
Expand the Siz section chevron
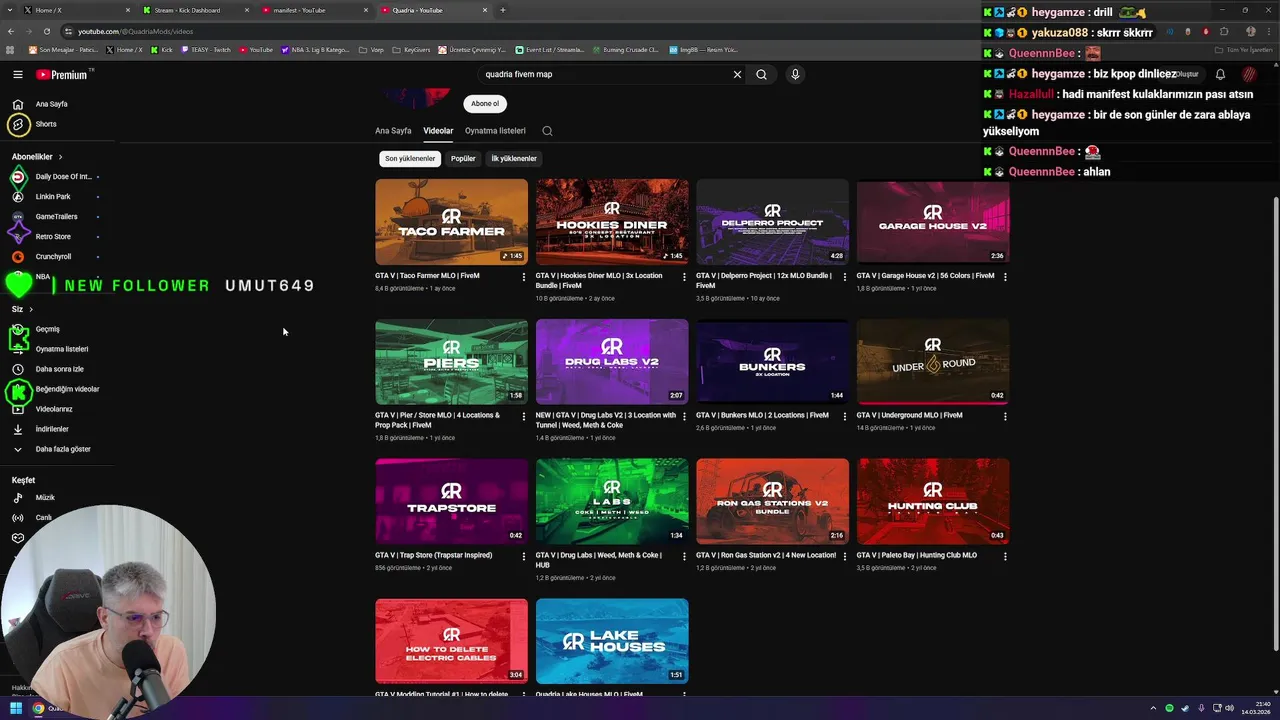pyautogui.click(x=31, y=309)
